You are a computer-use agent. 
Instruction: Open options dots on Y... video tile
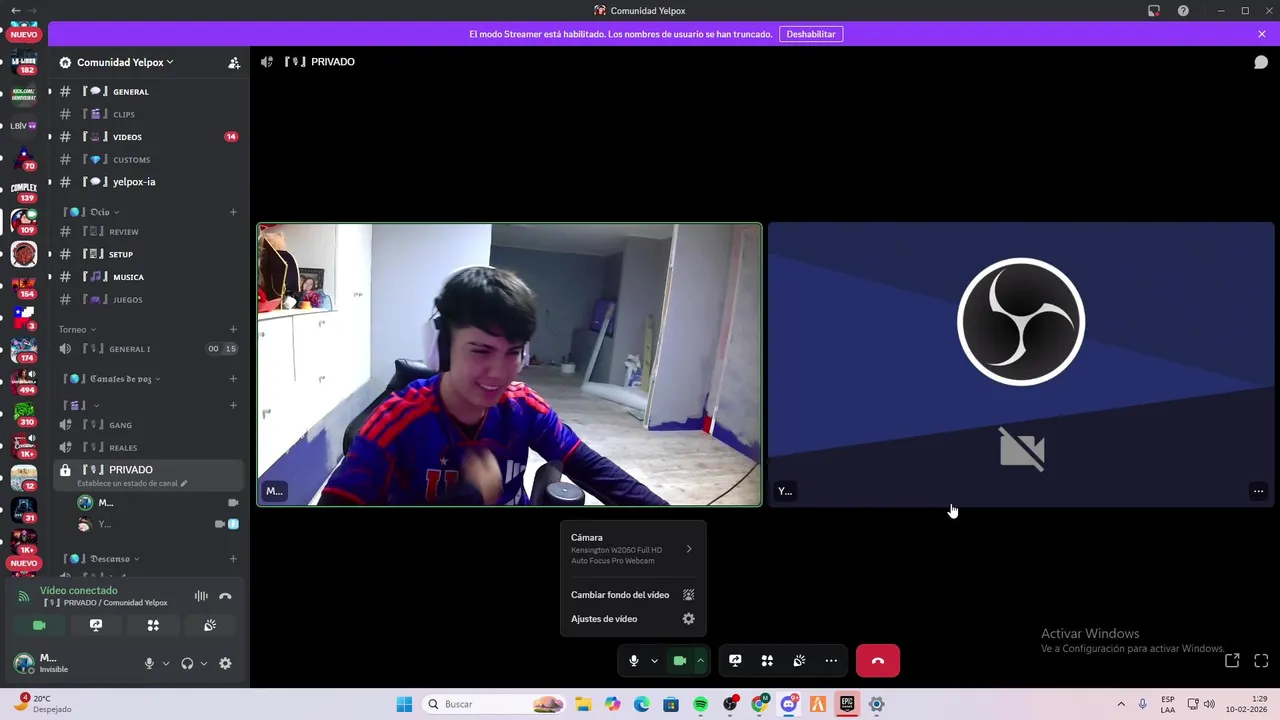tap(1258, 491)
